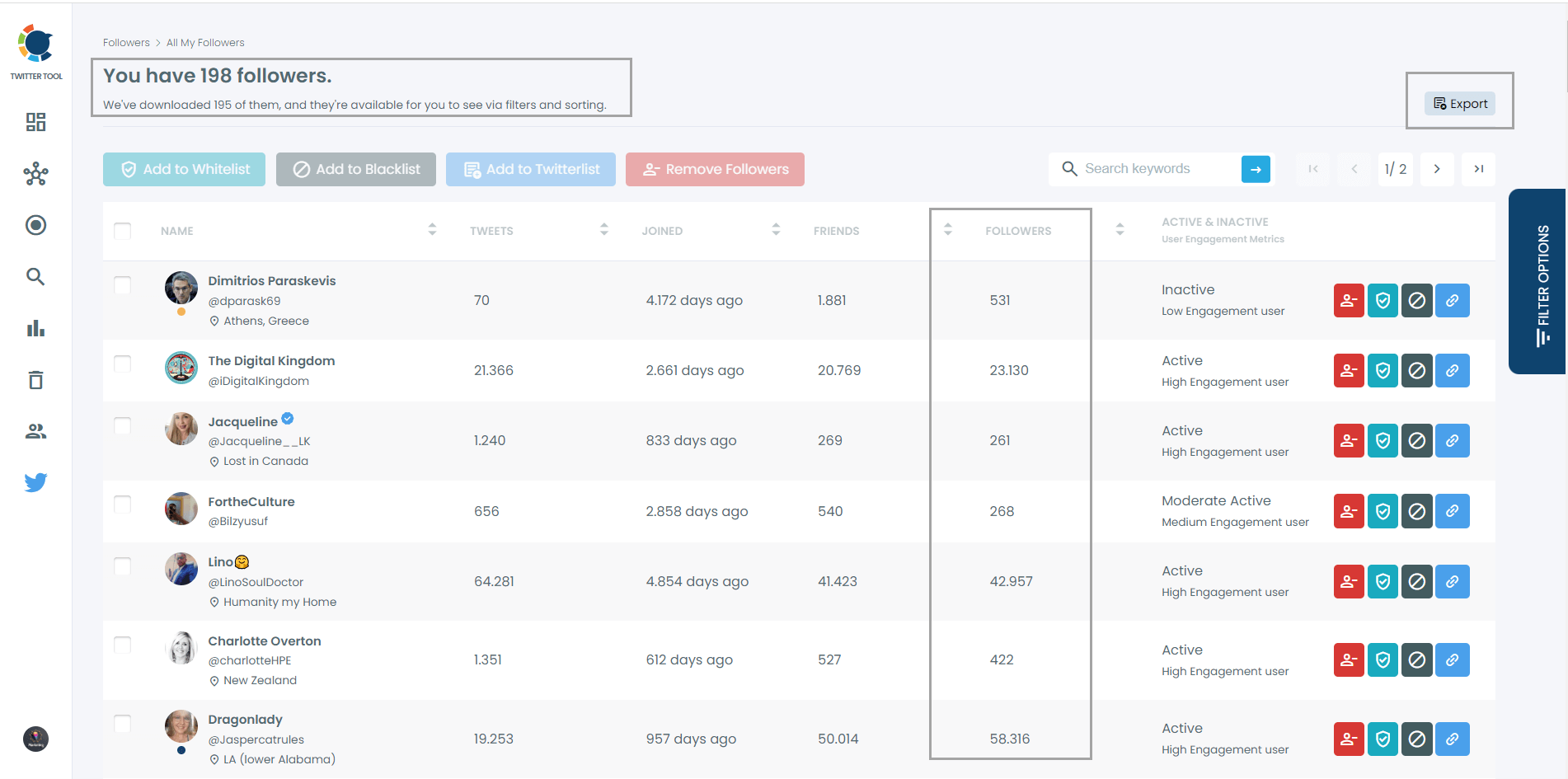Image resolution: width=1568 pixels, height=779 pixels.
Task: Open the dashboard grid icon in sidebar
Action: (35, 121)
